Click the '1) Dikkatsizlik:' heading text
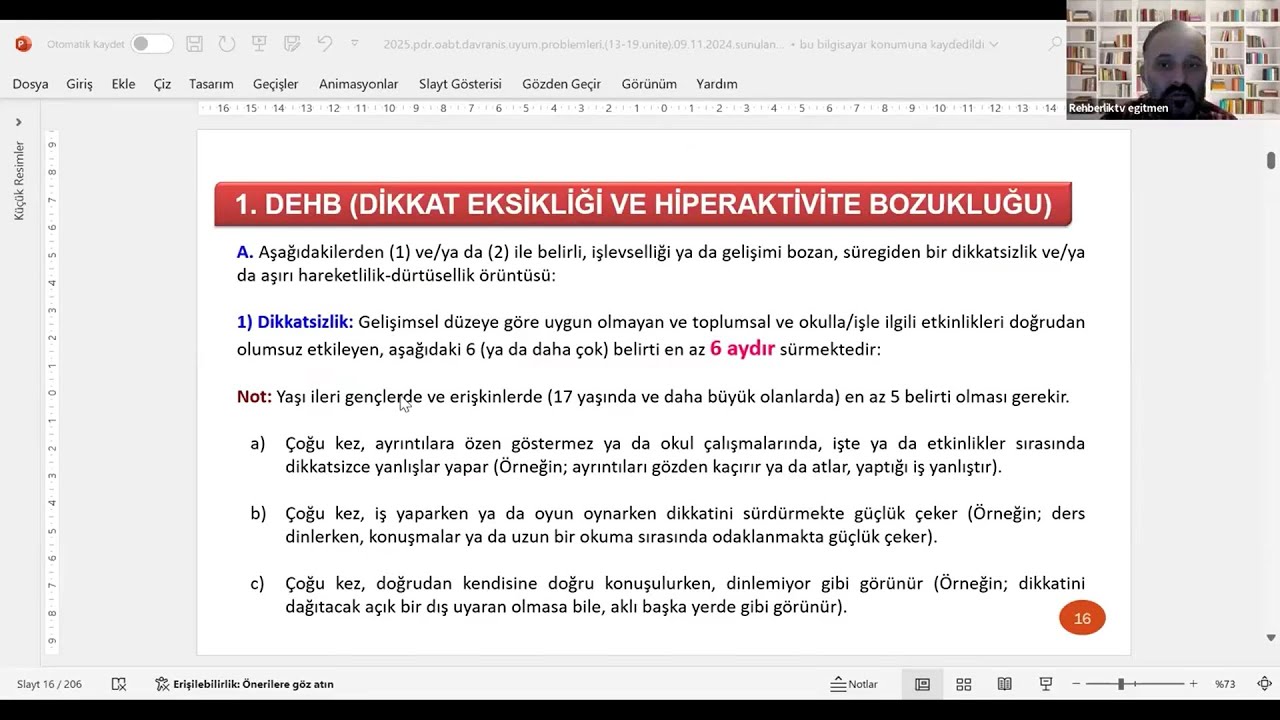Viewport: 1280px width, 720px height. pyautogui.click(x=295, y=322)
